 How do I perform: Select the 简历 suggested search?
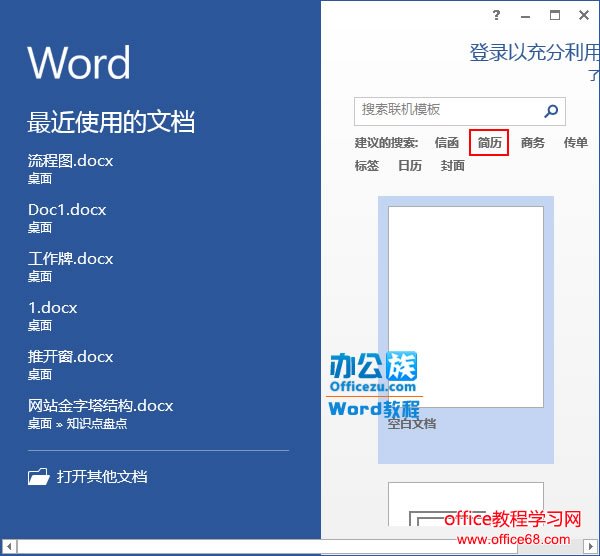[489, 143]
